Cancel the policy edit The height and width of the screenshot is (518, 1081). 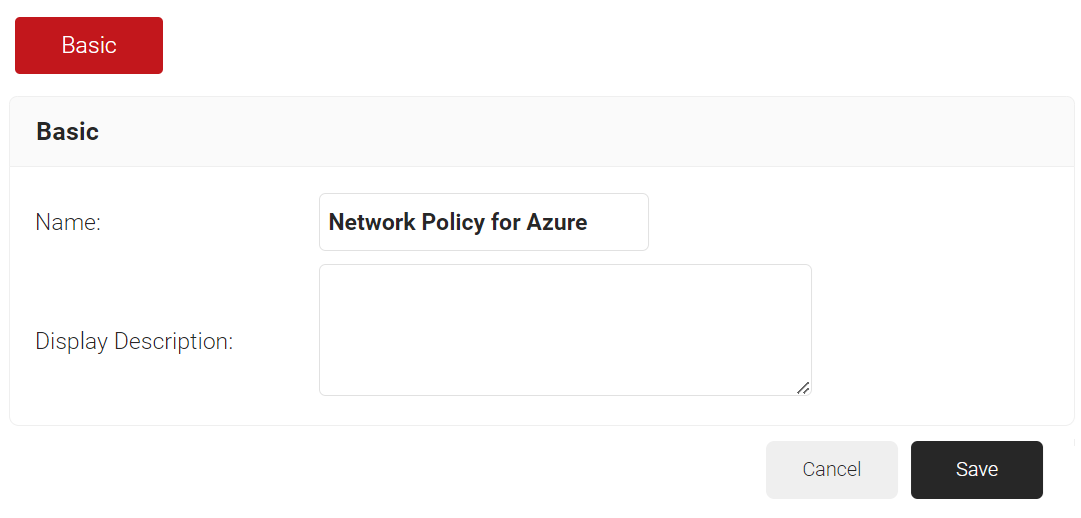(x=831, y=469)
